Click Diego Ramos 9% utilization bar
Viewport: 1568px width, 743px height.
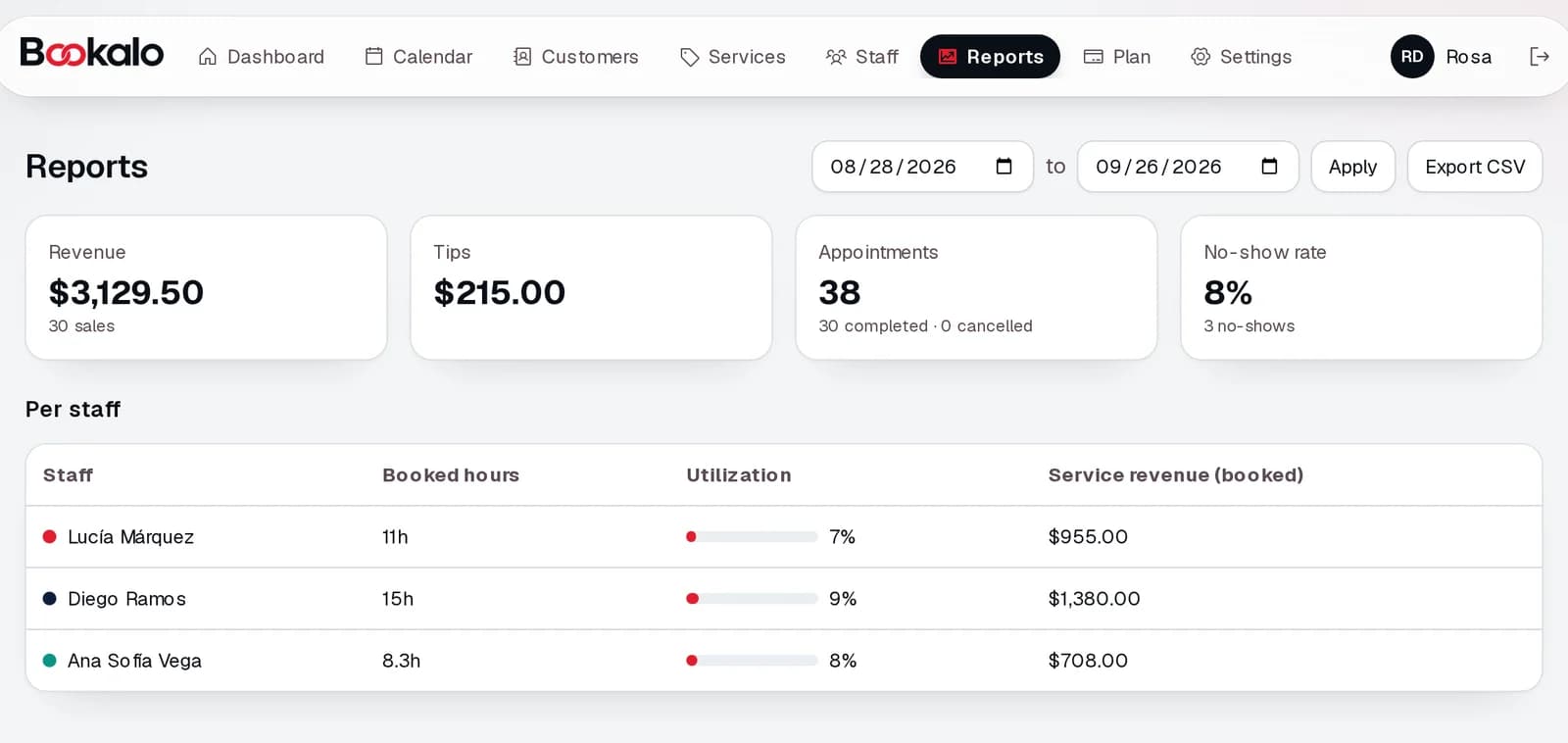pyautogui.click(x=752, y=598)
